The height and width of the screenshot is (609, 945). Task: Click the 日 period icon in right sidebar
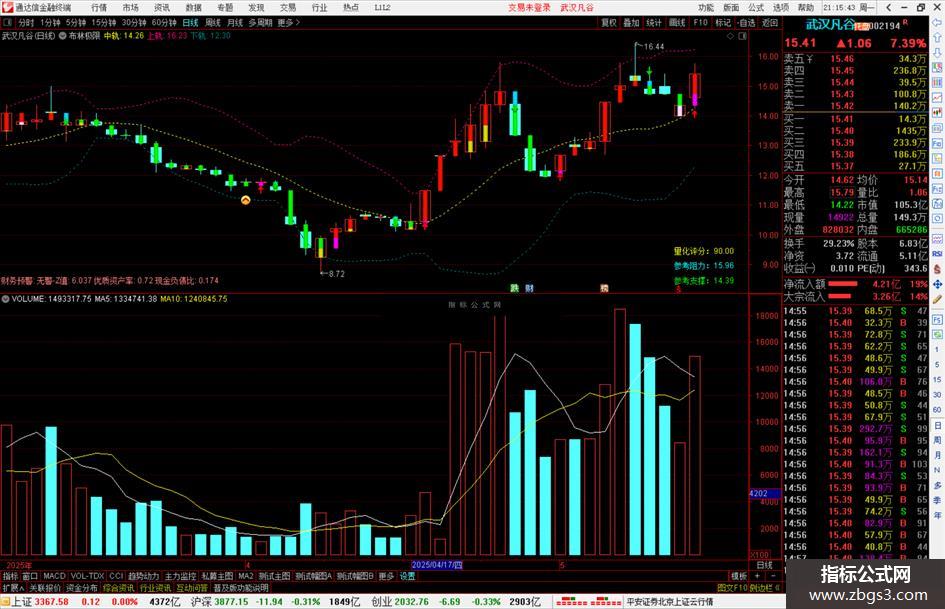(x=937, y=426)
